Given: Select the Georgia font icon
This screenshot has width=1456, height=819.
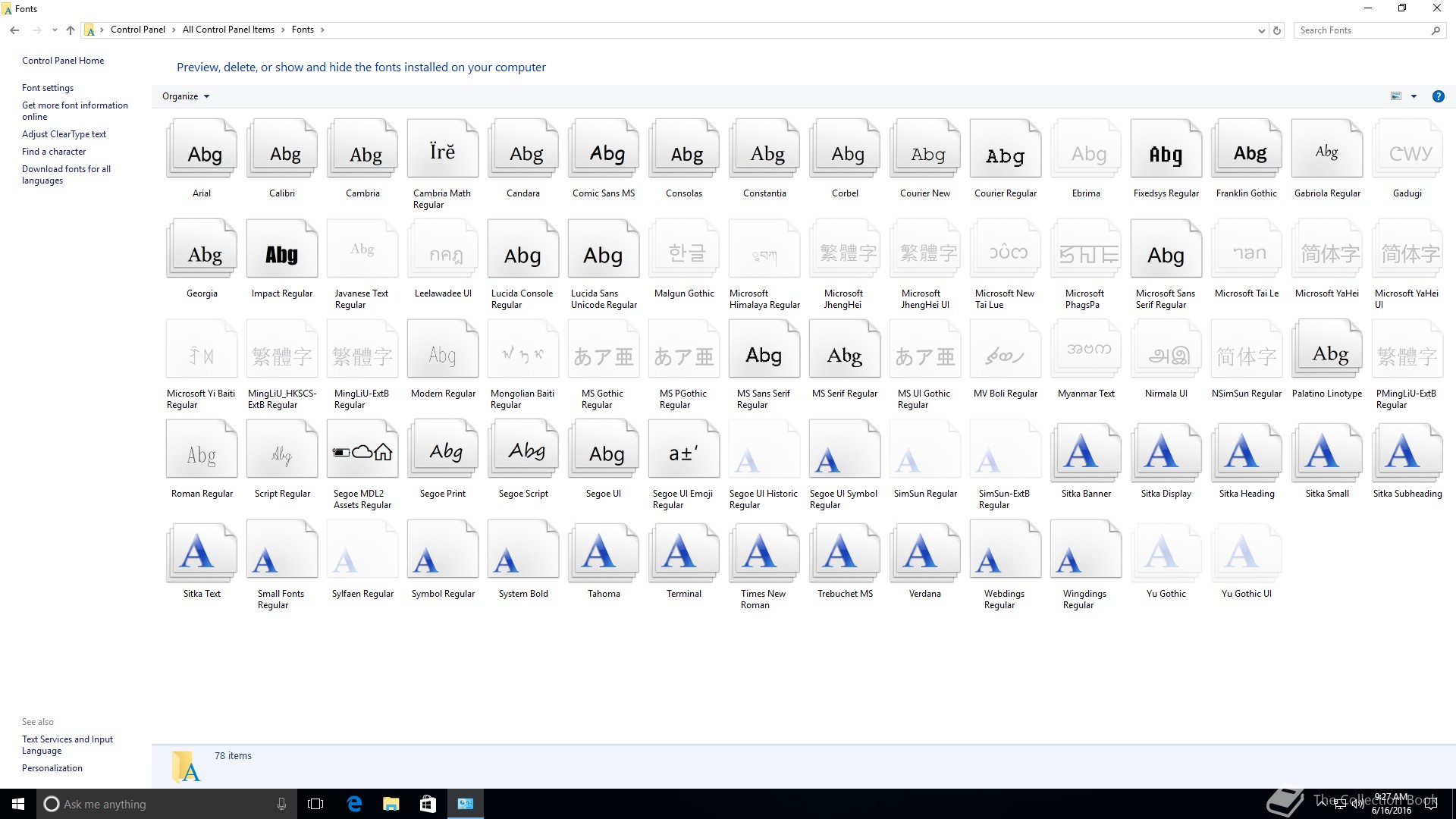Looking at the screenshot, I should tap(202, 249).
